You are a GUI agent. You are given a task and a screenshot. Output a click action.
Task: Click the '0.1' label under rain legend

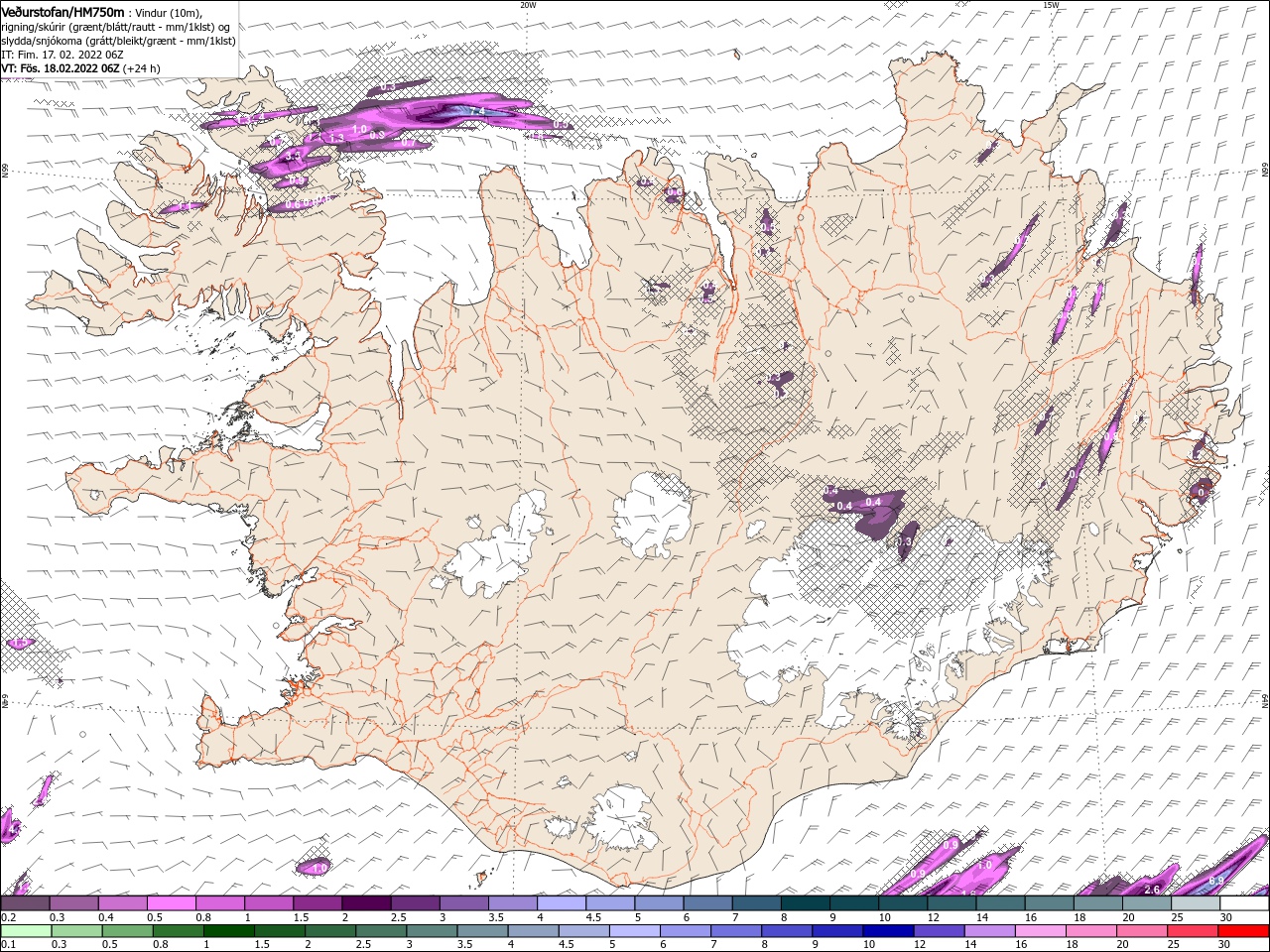pyautogui.click(x=8, y=945)
